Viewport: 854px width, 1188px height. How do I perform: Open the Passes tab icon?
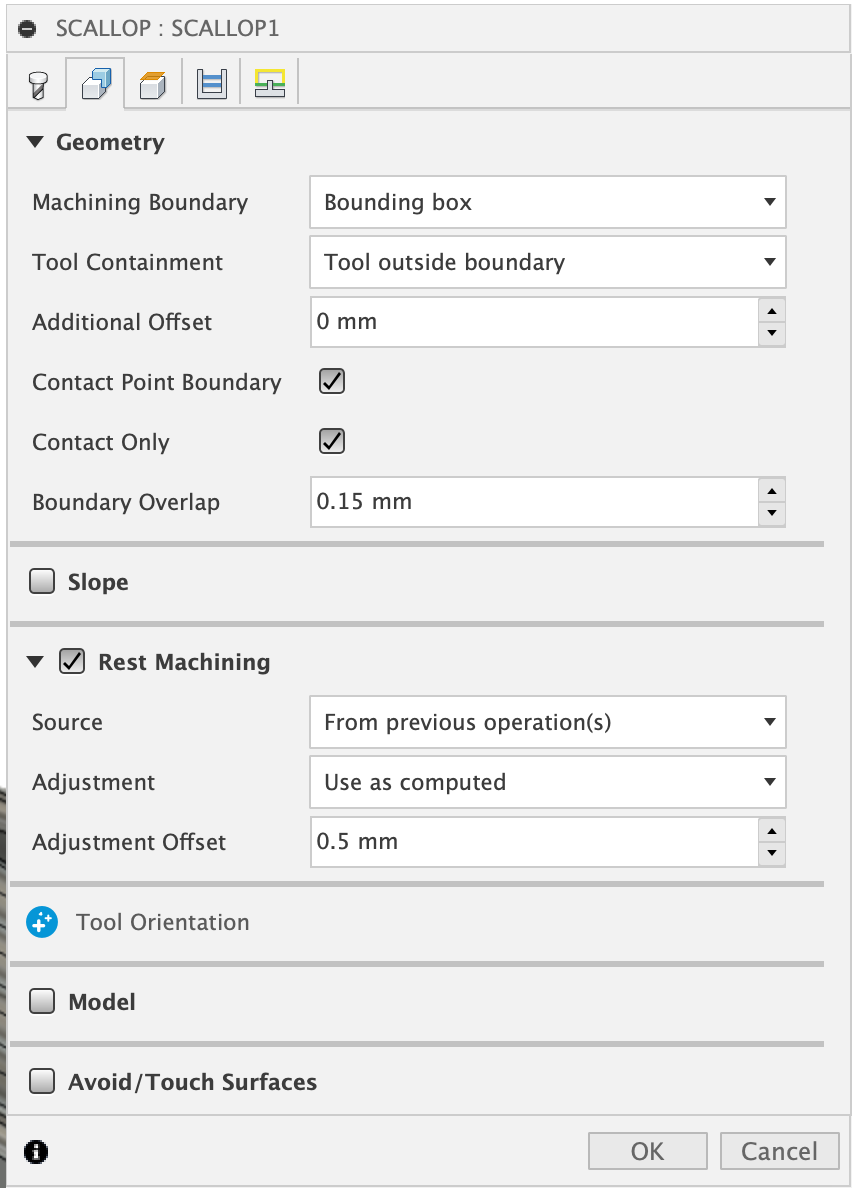211,84
